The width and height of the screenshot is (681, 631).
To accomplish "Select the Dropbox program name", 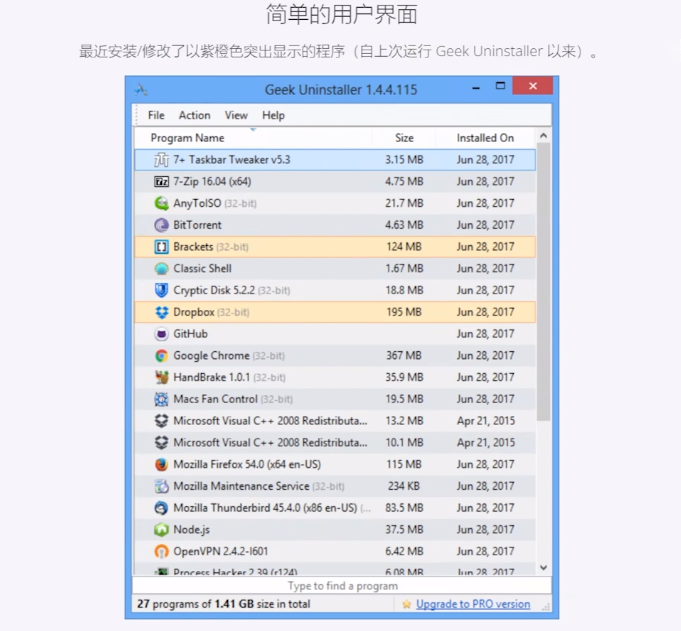I will click(x=194, y=312).
